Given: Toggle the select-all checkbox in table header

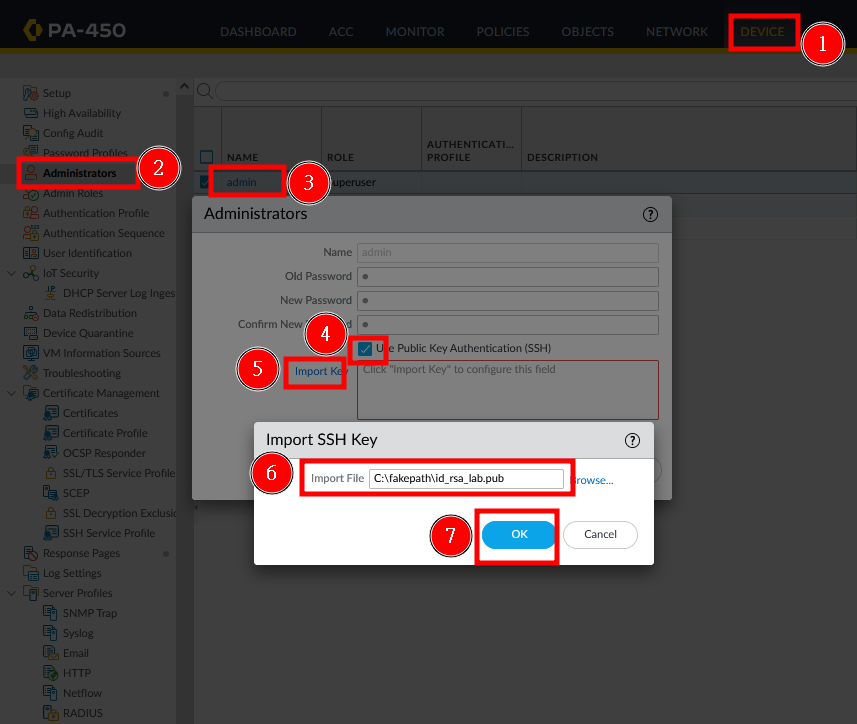Looking at the screenshot, I should point(207,157).
